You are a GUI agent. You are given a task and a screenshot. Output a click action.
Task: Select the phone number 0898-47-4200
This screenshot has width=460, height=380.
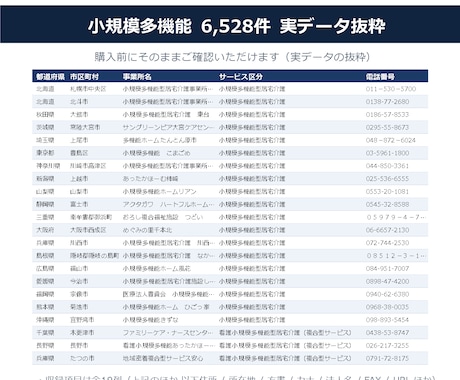click(x=387, y=281)
